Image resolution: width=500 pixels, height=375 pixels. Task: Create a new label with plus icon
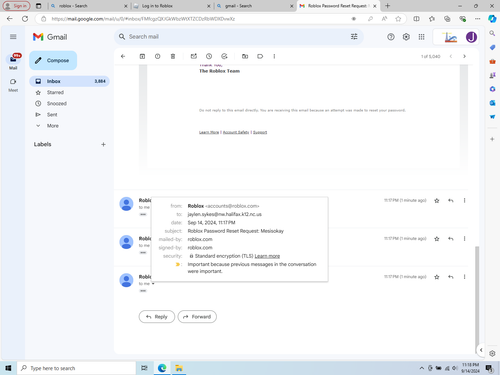click(x=103, y=144)
